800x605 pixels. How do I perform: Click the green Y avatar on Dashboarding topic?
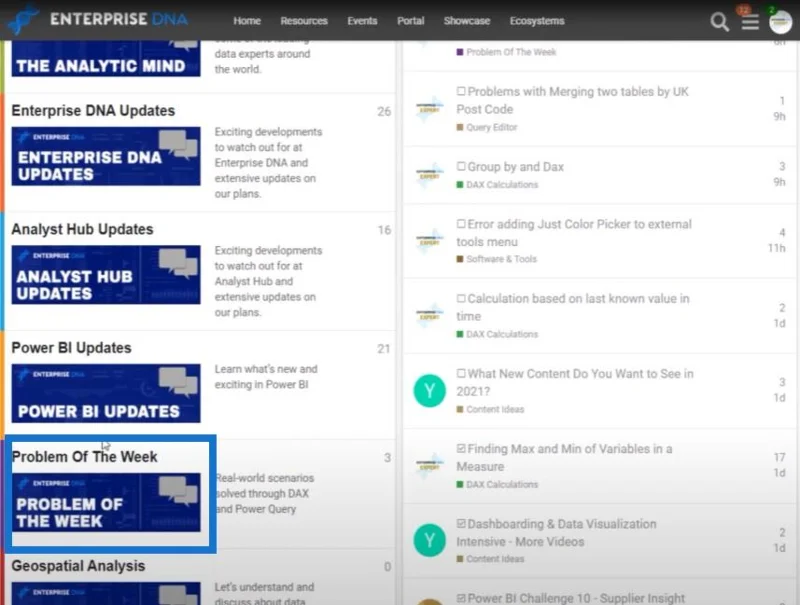click(429, 540)
